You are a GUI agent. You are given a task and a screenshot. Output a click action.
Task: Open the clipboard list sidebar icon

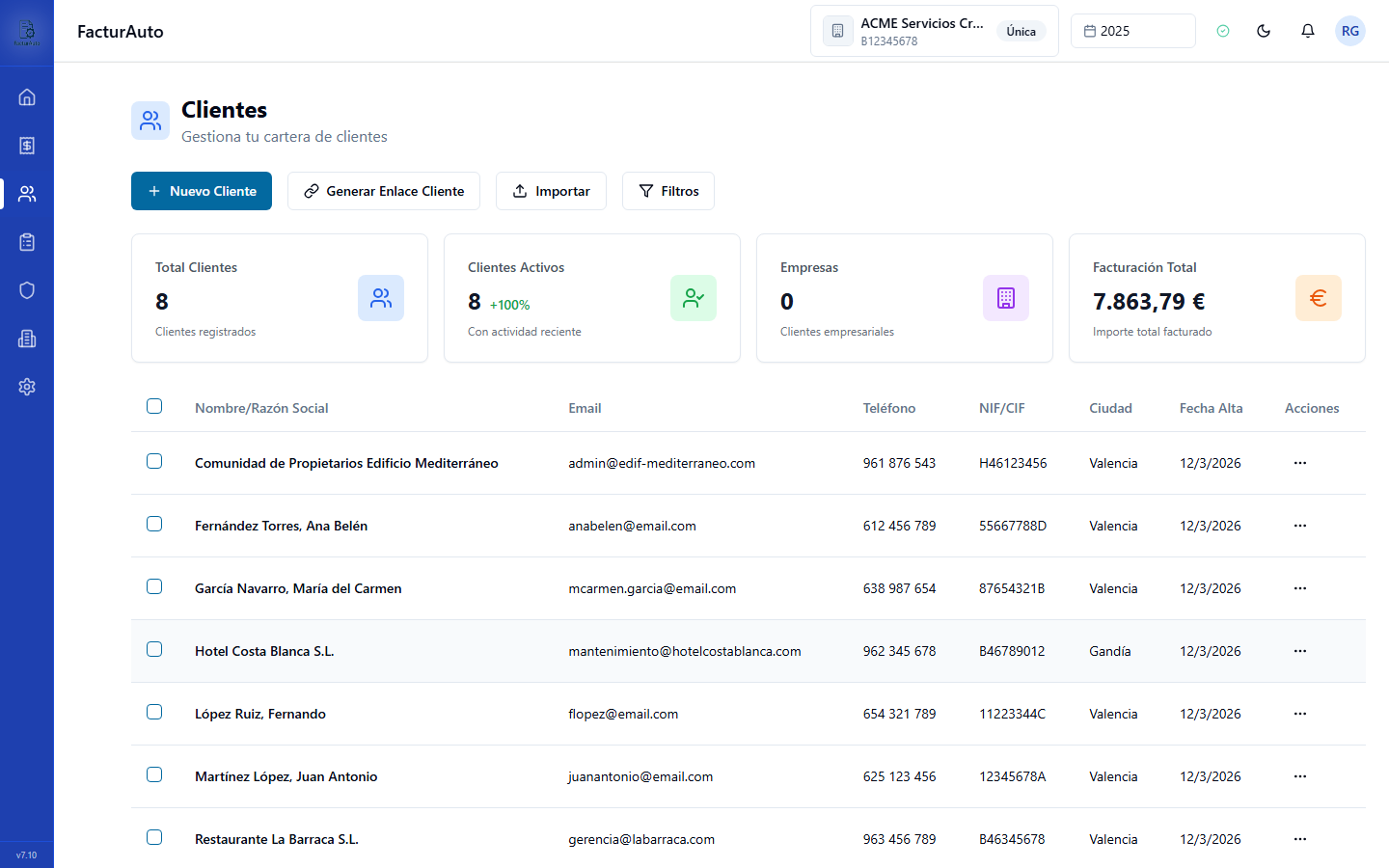pos(27,242)
